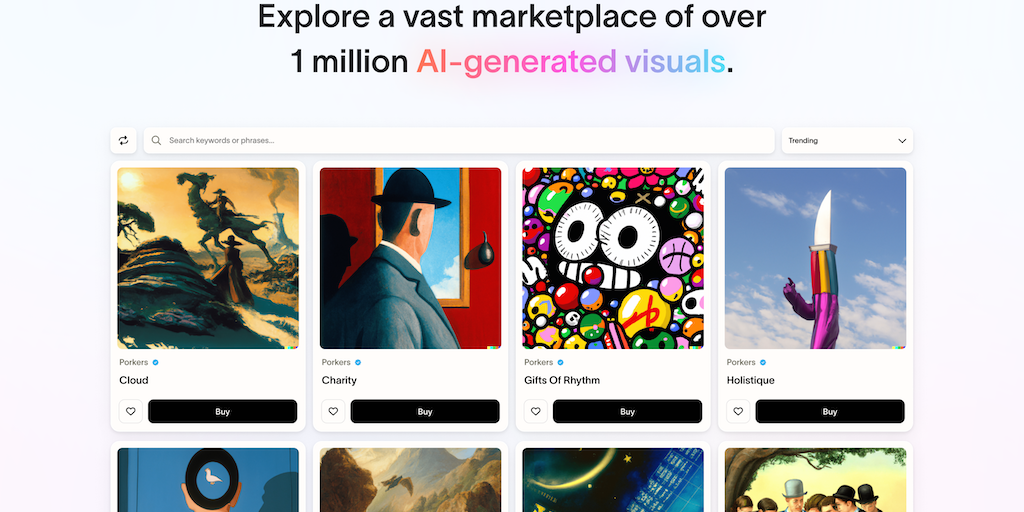
Task: Click the shuffle refresh icon beside search bar
Action: [x=123, y=140]
